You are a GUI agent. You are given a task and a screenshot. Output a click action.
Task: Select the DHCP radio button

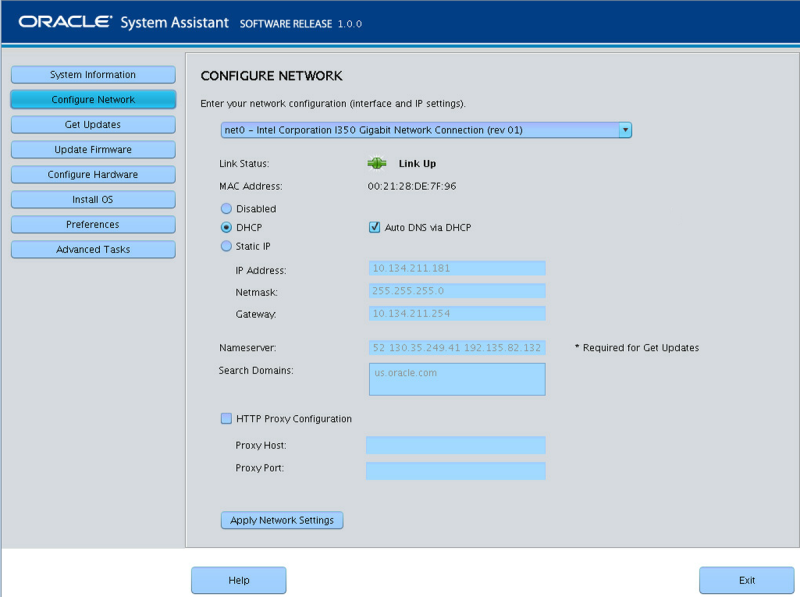(x=226, y=228)
